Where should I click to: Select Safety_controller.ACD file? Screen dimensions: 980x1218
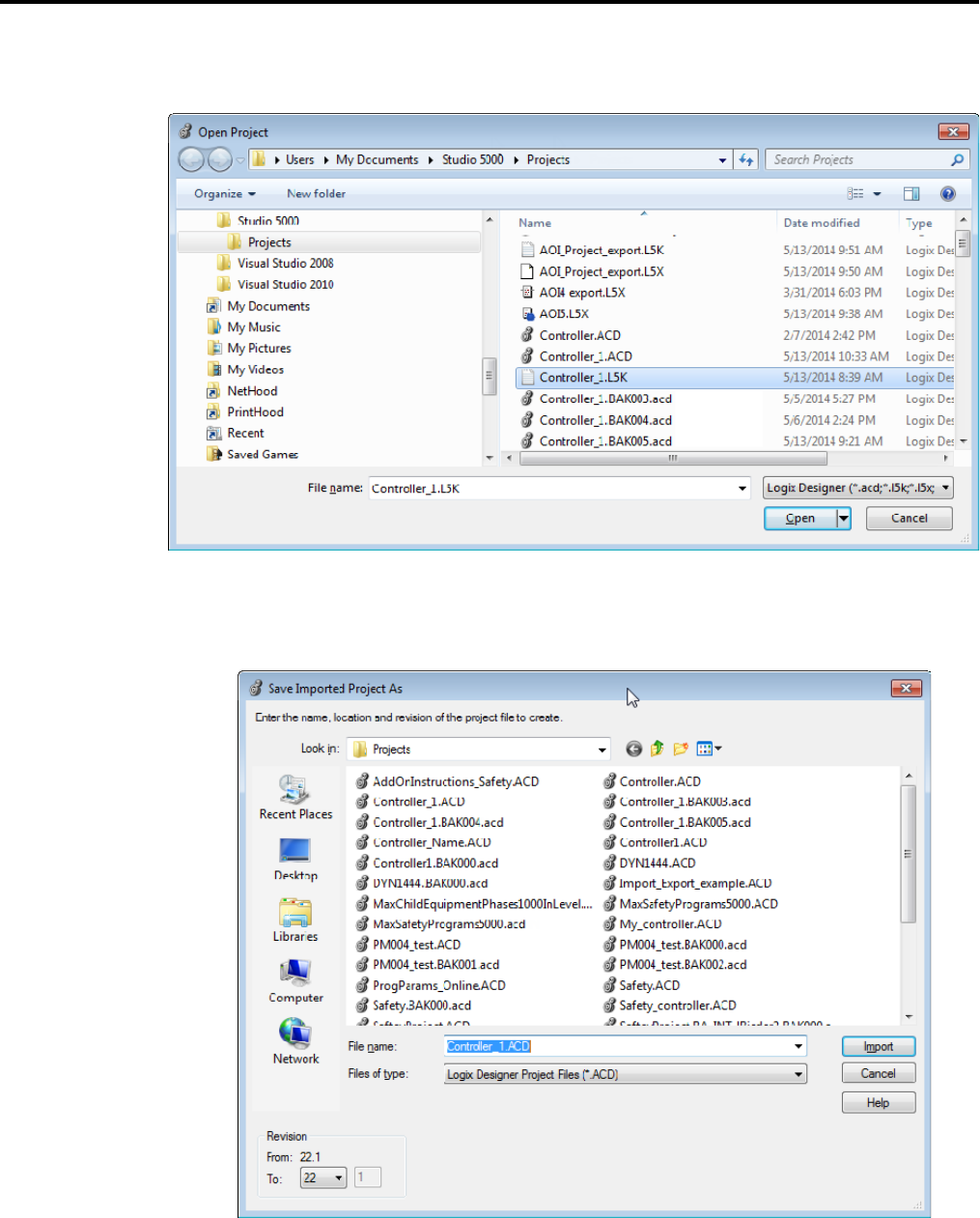[669, 1006]
